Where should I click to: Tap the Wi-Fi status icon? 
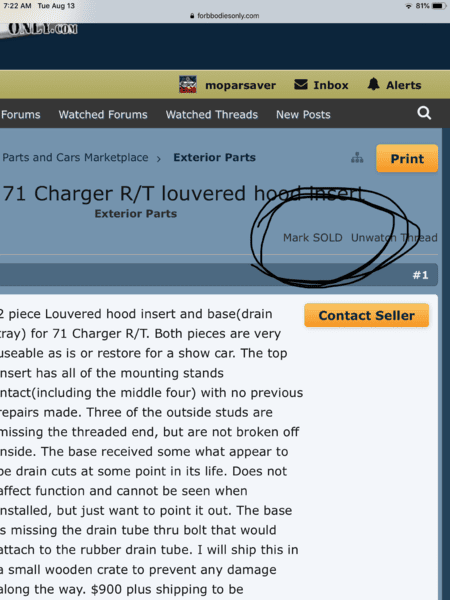pos(409,6)
